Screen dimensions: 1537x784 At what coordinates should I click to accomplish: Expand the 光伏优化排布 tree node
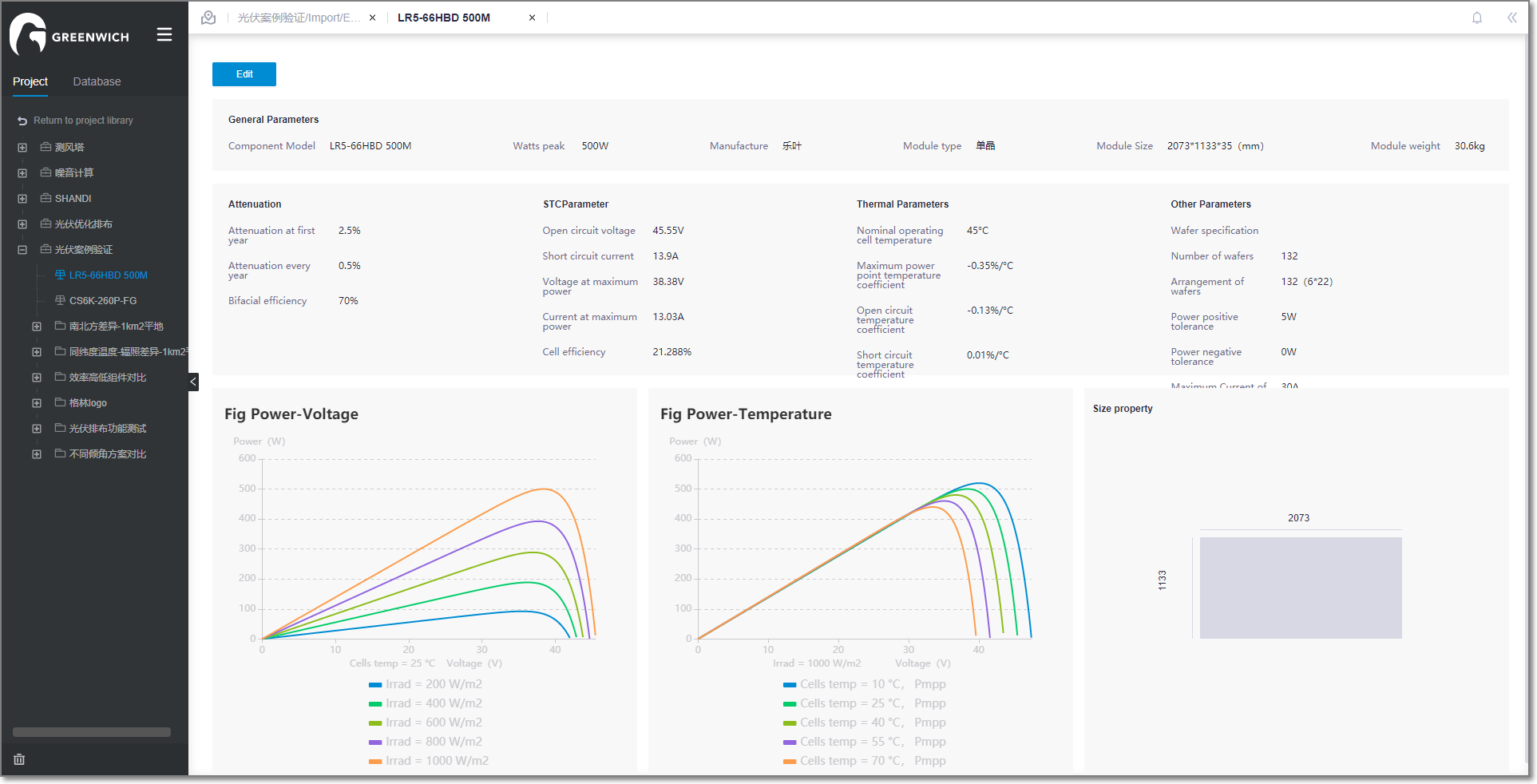(22, 224)
